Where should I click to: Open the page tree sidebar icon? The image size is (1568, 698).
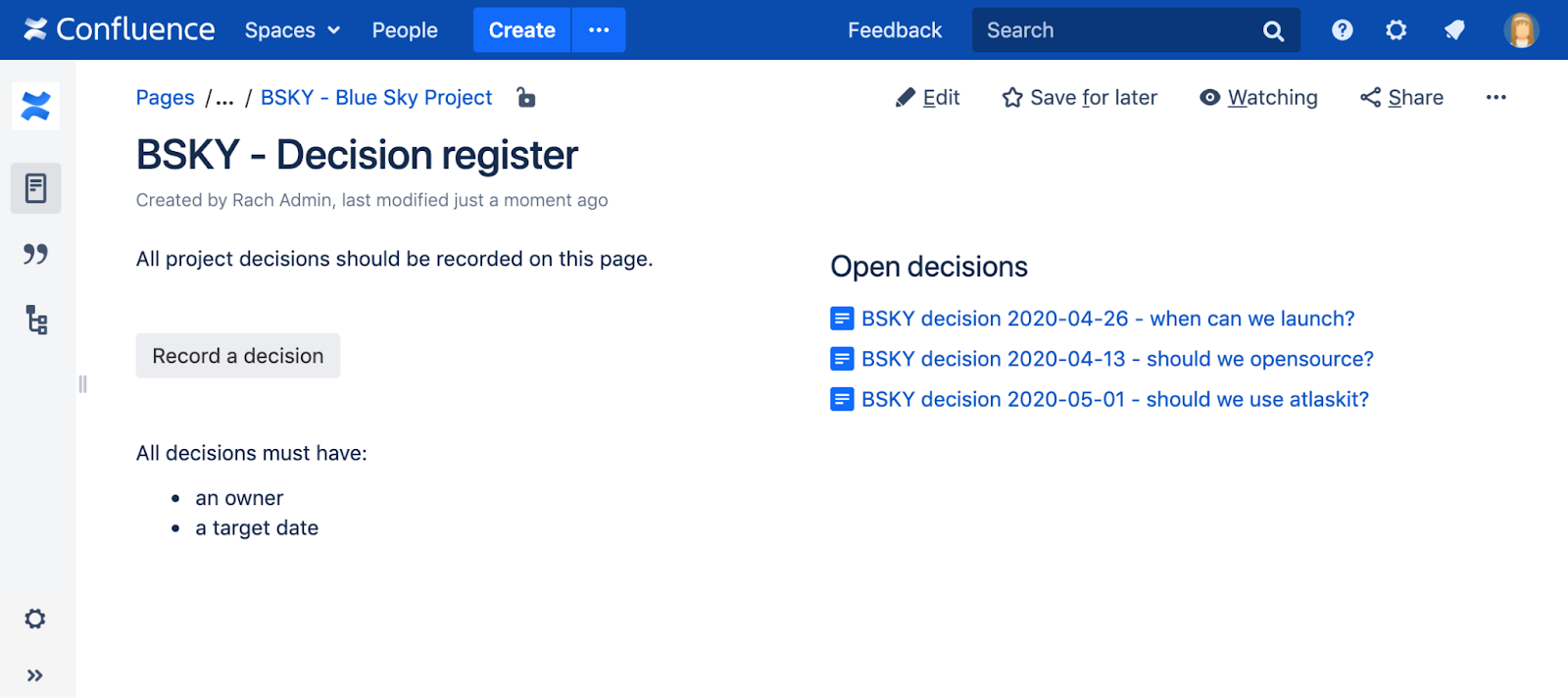pyautogui.click(x=36, y=321)
